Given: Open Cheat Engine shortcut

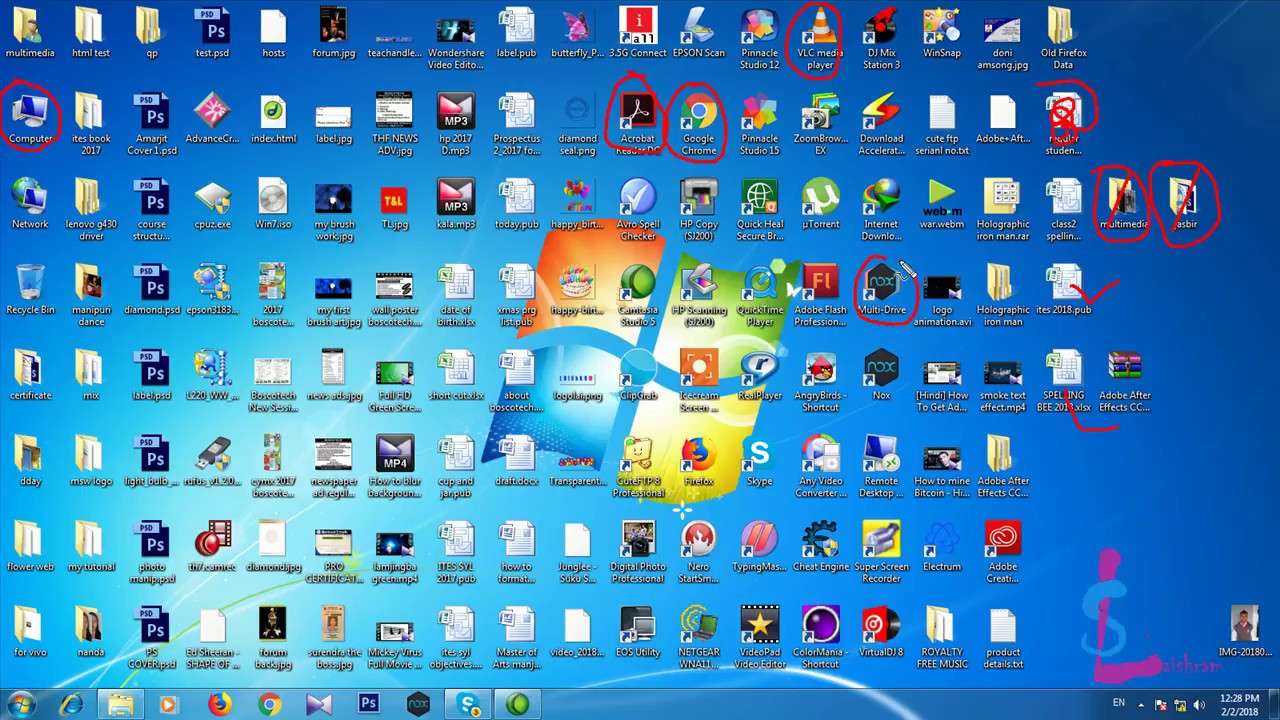Looking at the screenshot, I should [x=820, y=547].
